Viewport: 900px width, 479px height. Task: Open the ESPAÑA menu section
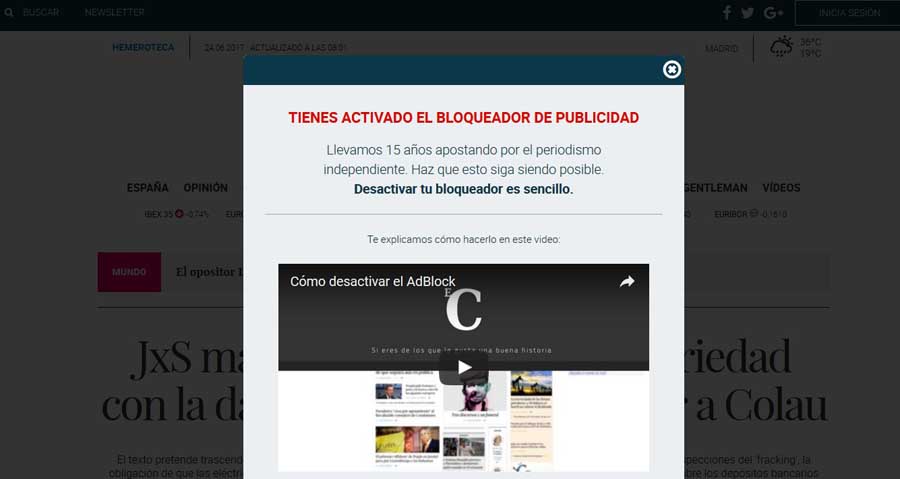(148, 188)
